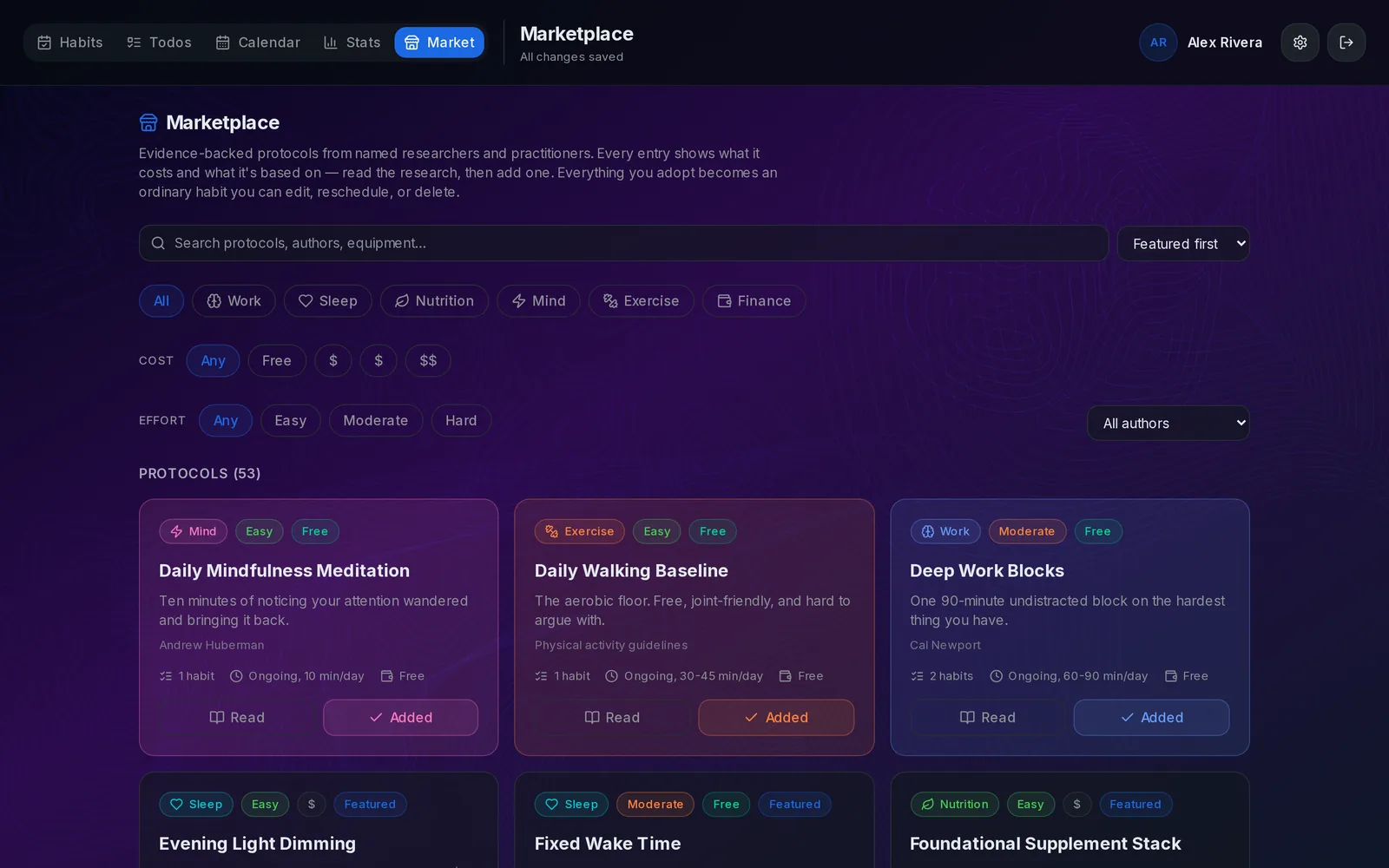Click the Sleep tag on Fixed Wake Time
The width and height of the screenshot is (1389, 868).
point(572,805)
